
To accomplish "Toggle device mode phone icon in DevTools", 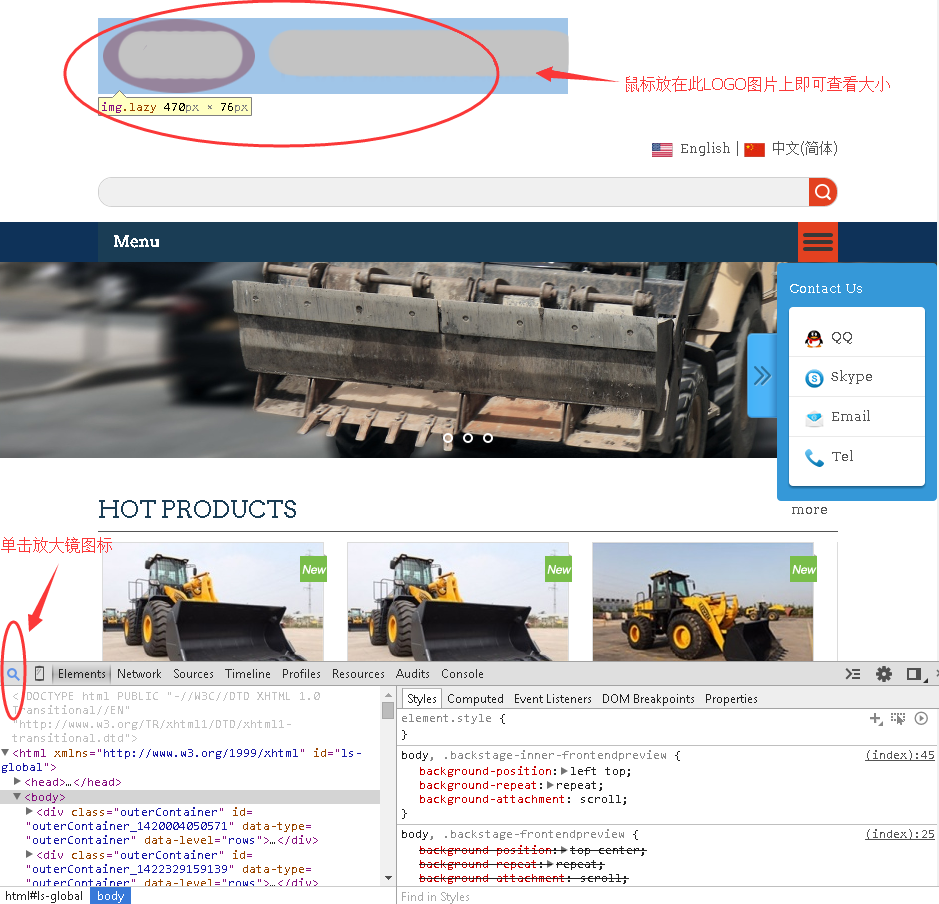I will [x=39, y=674].
